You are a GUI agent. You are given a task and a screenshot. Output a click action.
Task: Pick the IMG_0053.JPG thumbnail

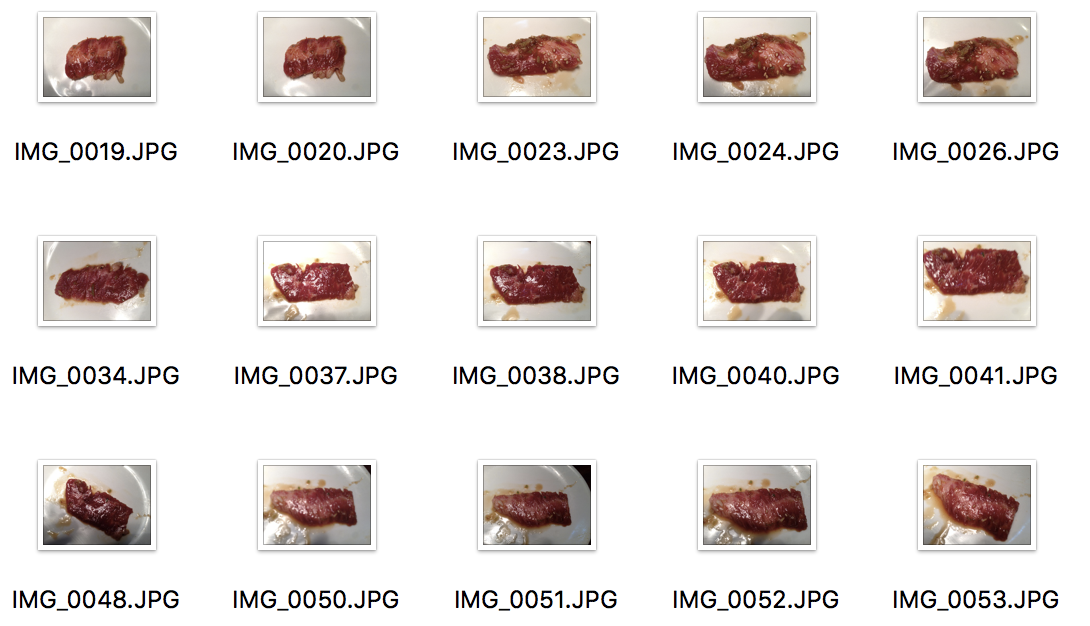(977, 505)
